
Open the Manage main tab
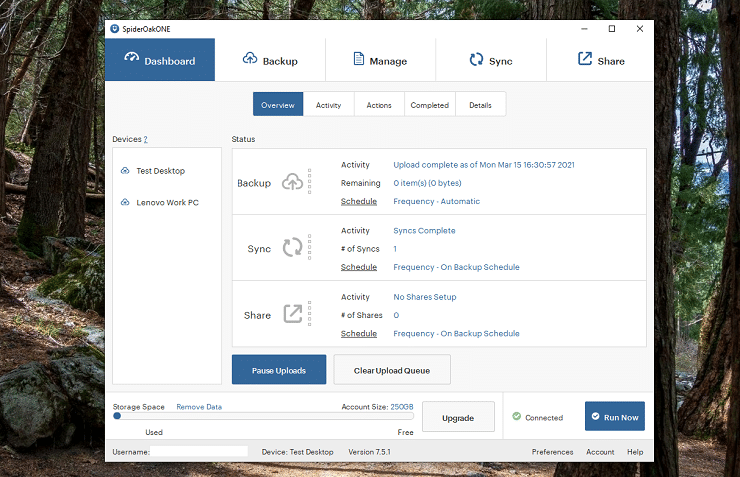coord(380,60)
